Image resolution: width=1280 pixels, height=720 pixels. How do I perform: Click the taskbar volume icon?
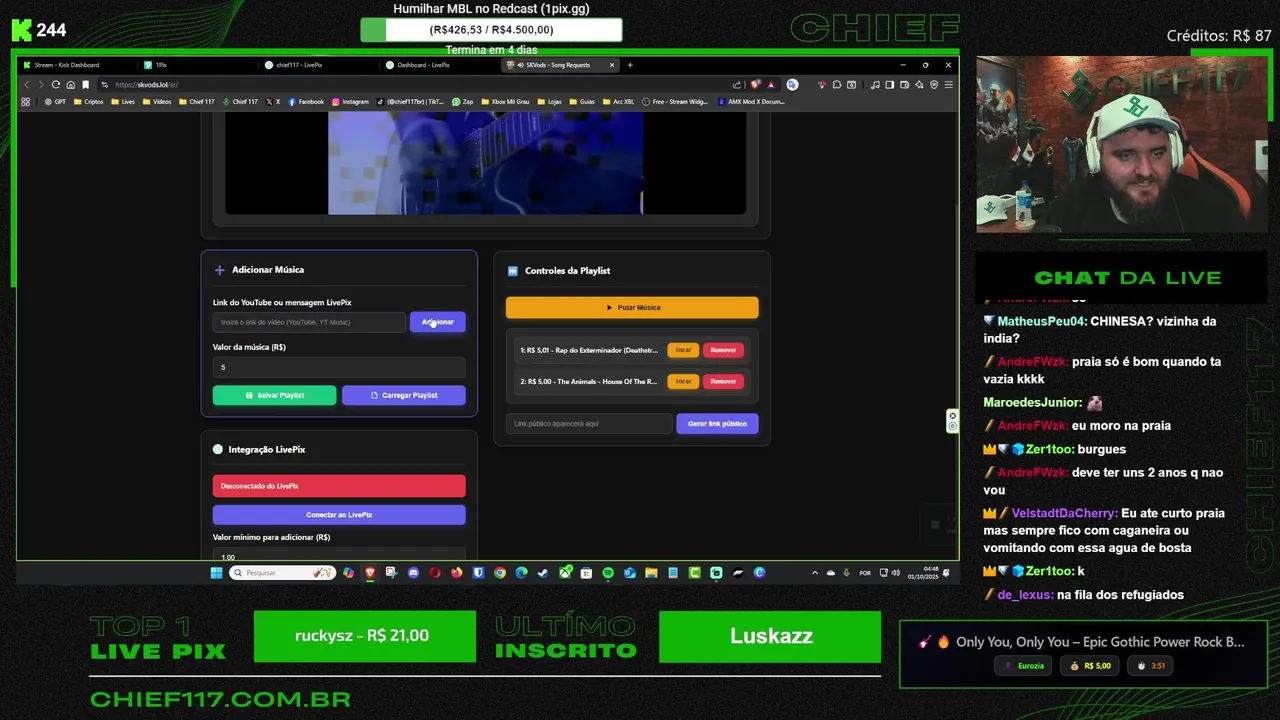pyautogui.click(x=896, y=573)
